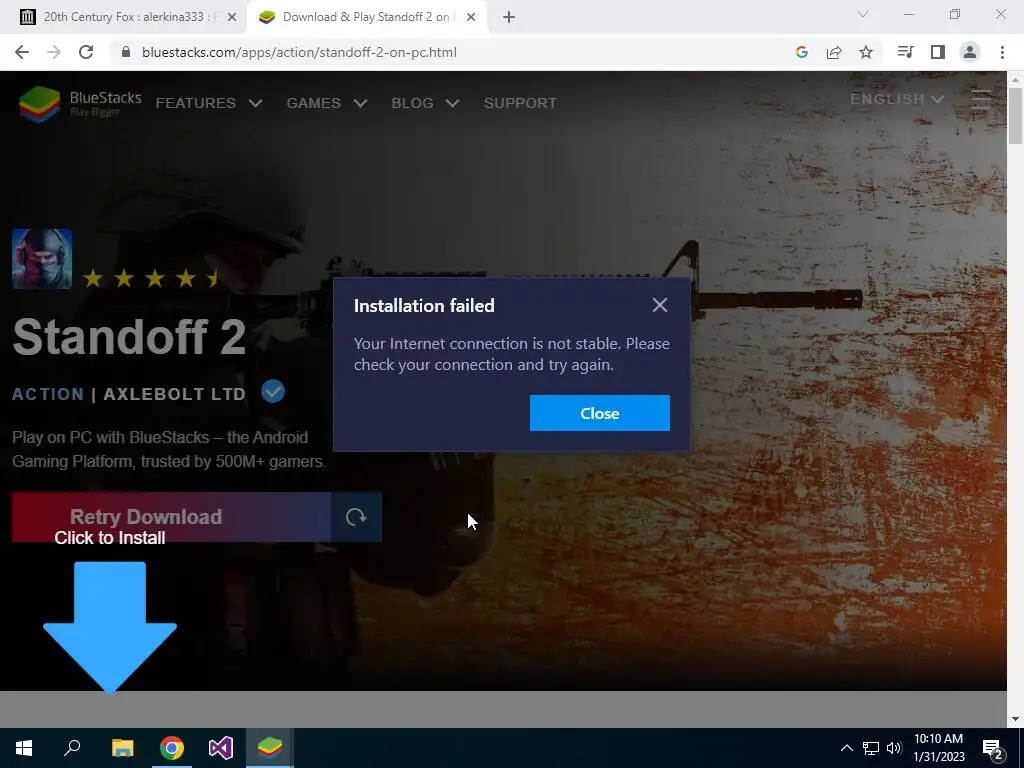The height and width of the screenshot is (768, 1024).
Task: Open the ENGLISH language dropdown
Action: tap(897, 99)
